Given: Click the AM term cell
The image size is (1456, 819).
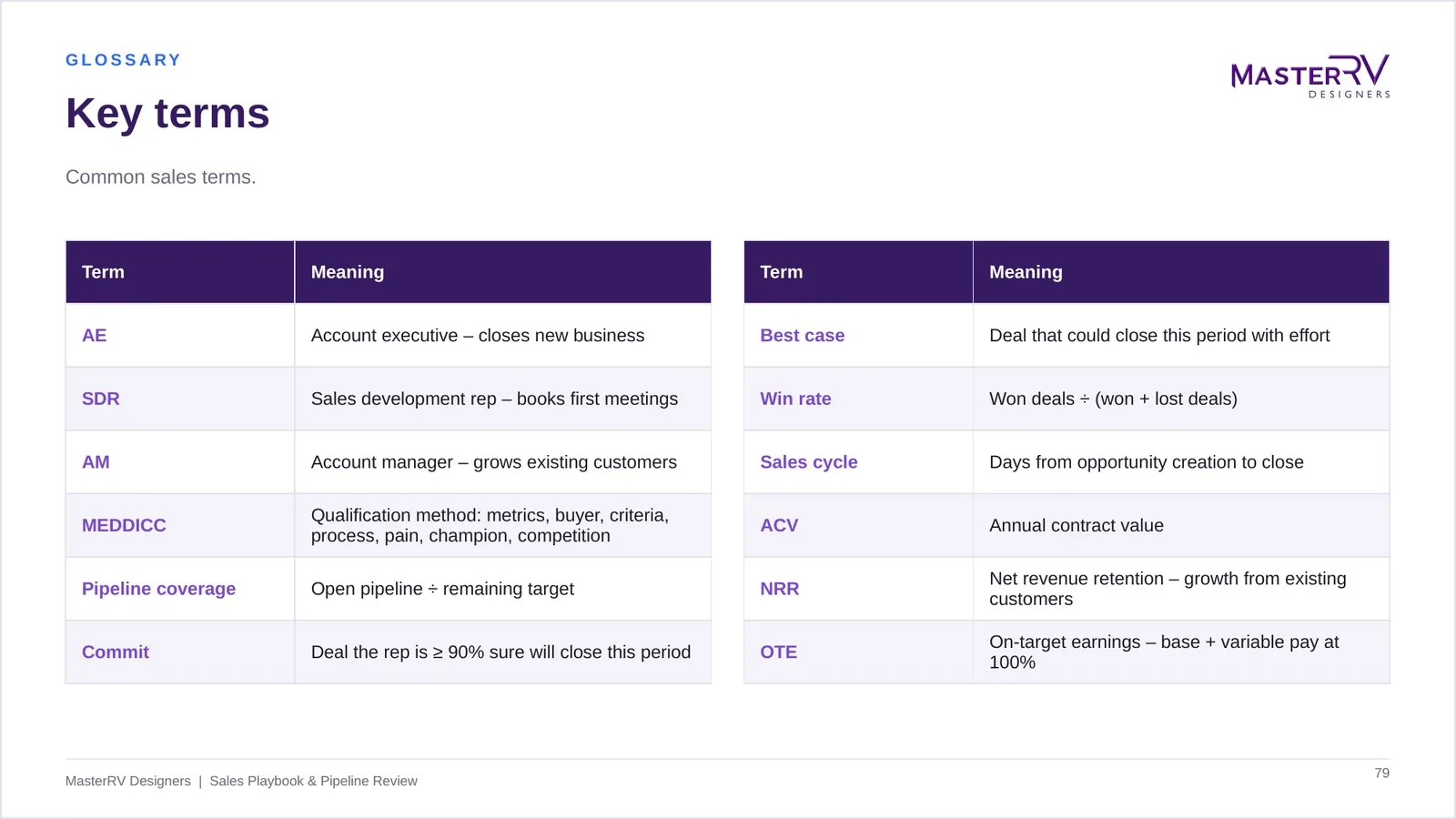Looking at the screenshot, I should (180, 462).
